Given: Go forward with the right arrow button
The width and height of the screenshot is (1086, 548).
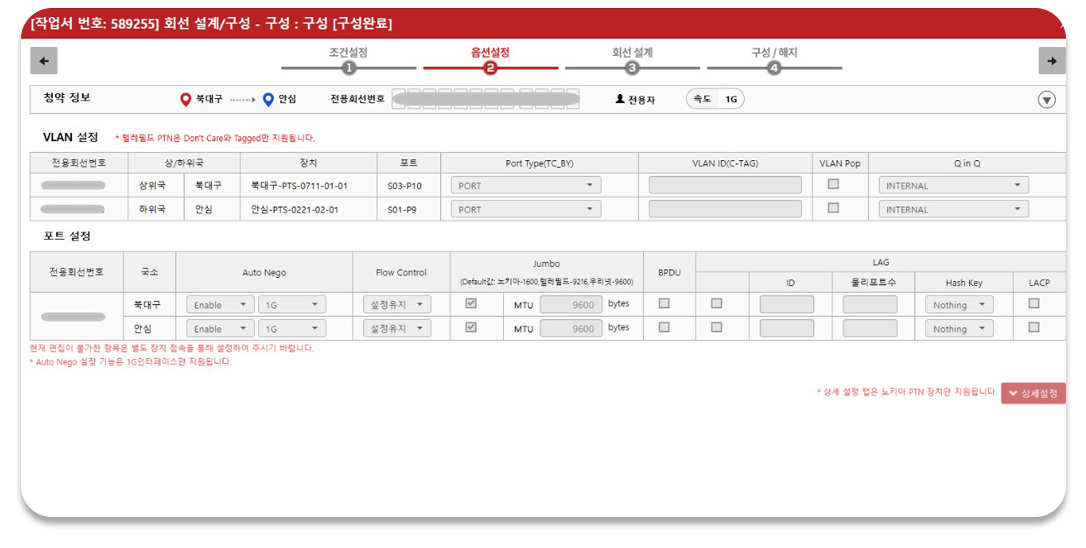Looking at the screenshot, I should (x=1051, y=61).
